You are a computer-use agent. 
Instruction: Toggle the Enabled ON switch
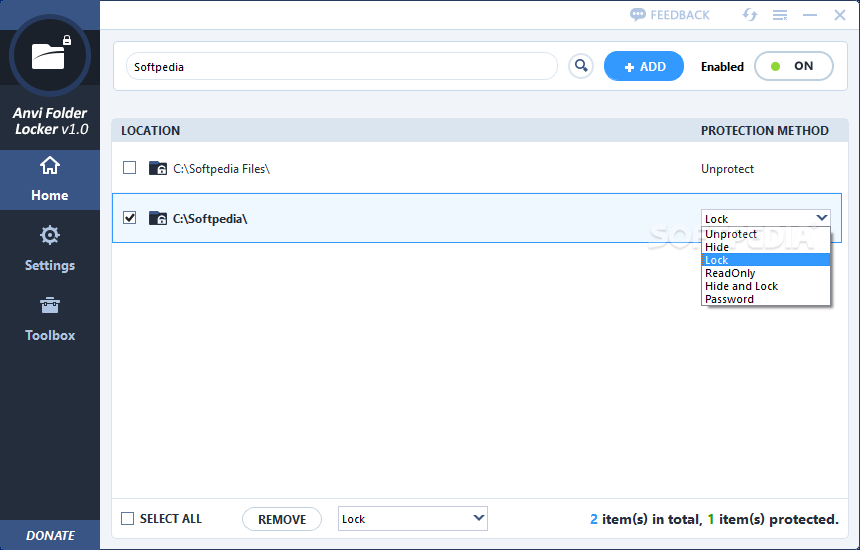[x=794, y=66]
